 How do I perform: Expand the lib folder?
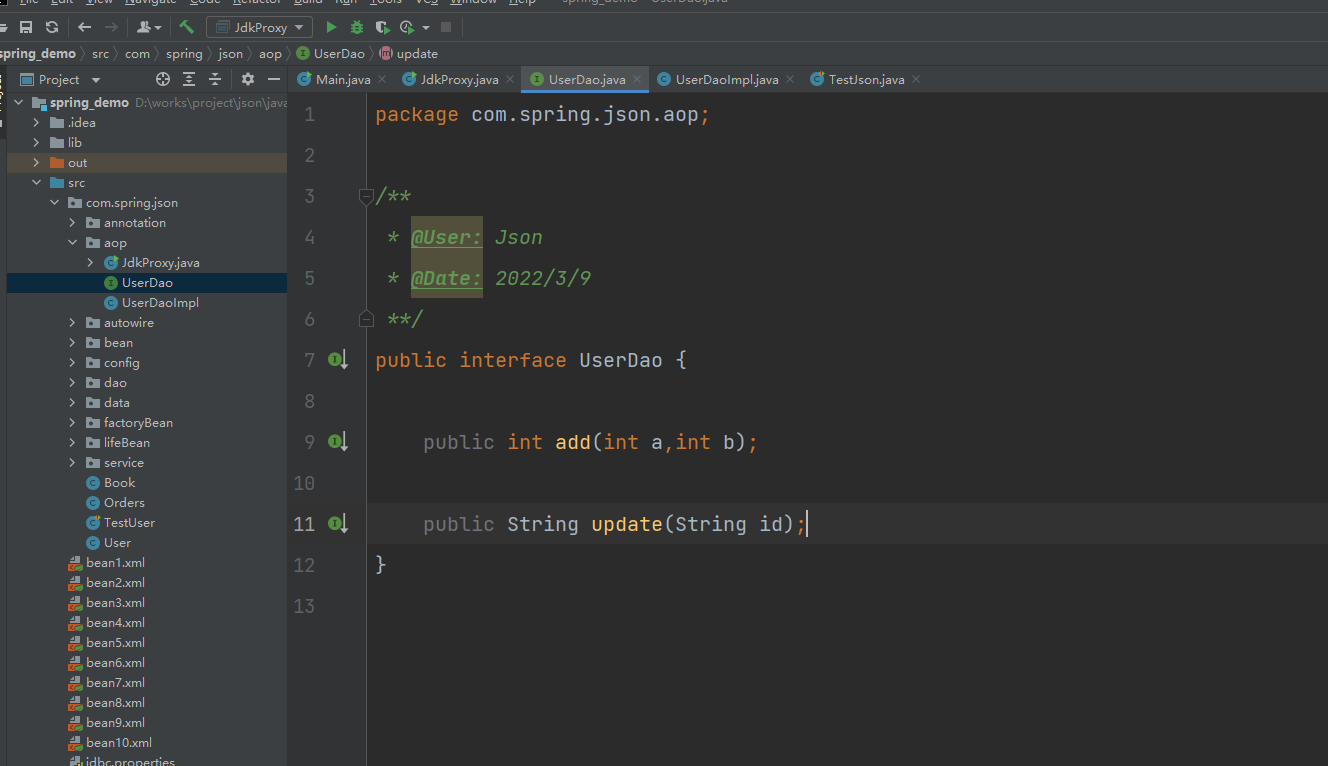pyautogui.click(x=37, y=142)
